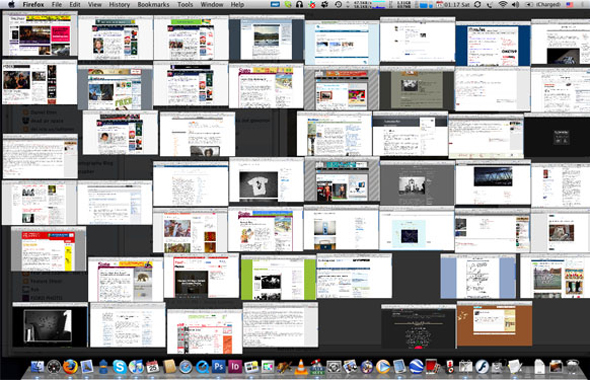Screen dimensions: 590x380
Task: Click the US flag input menu icon
Action: 570,5
